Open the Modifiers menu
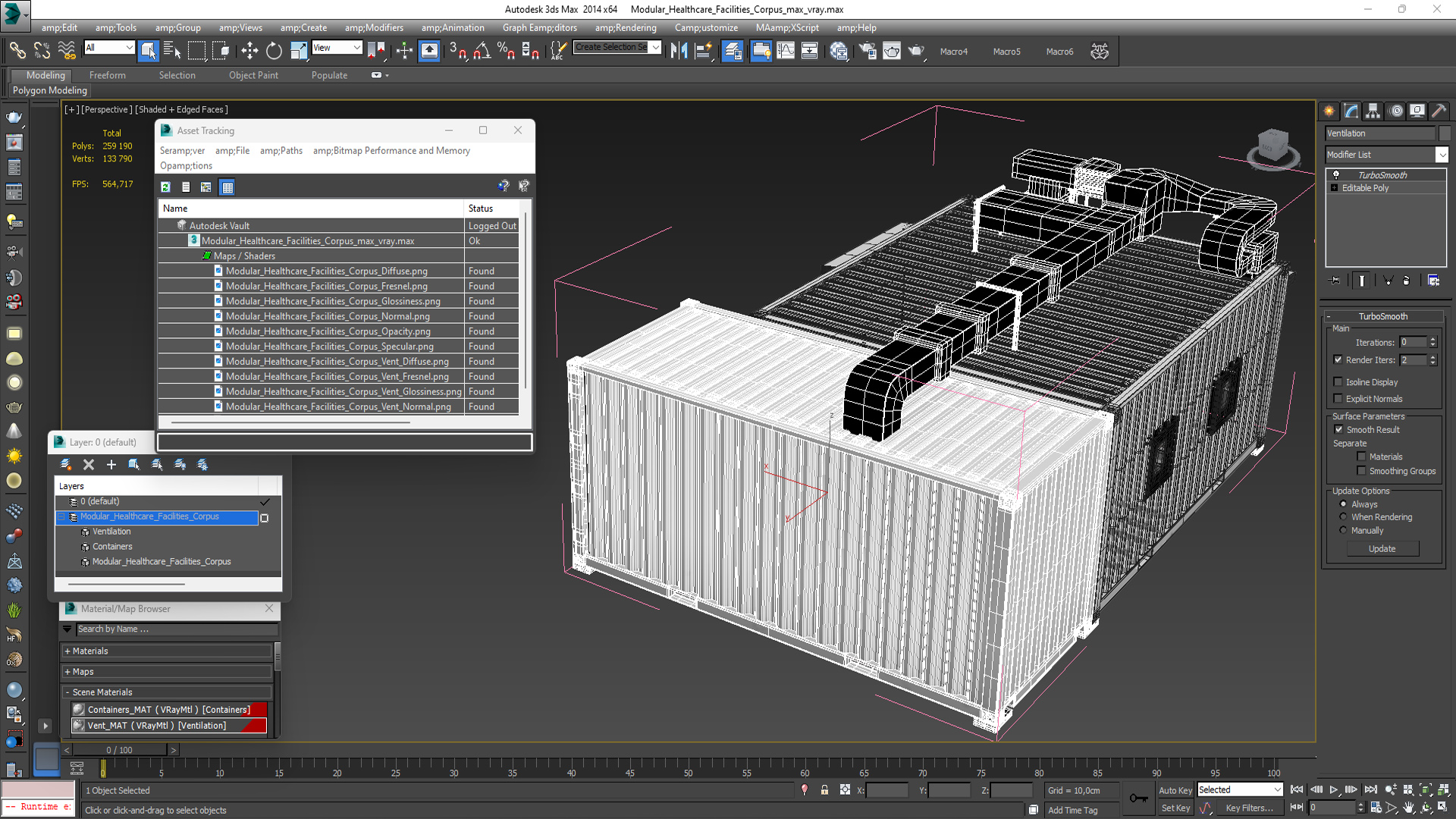This screenshot has height=819, width=1456. (374, 28)
